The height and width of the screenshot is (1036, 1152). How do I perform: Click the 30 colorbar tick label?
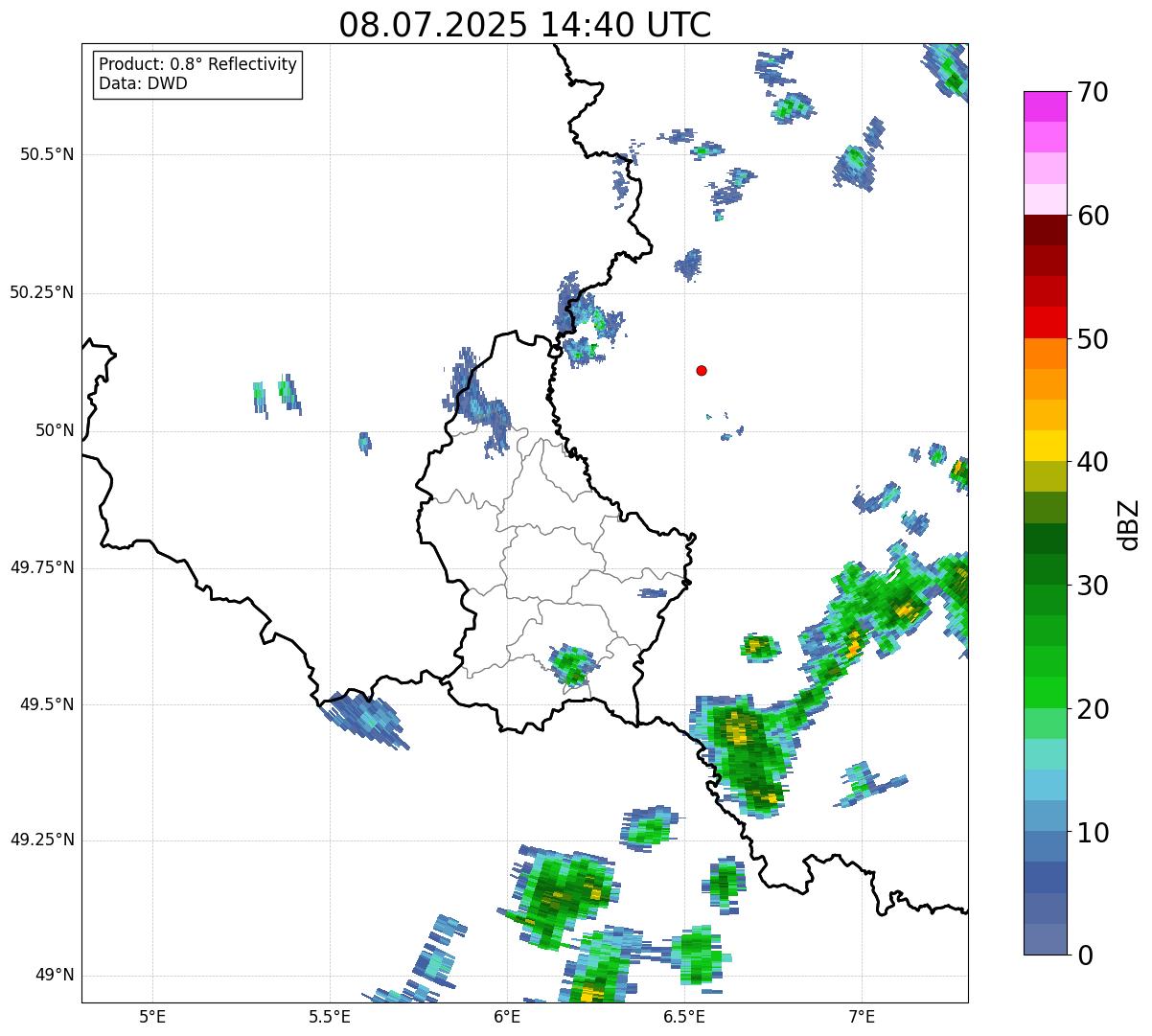pyautogui.click(x=1093, y=586)
